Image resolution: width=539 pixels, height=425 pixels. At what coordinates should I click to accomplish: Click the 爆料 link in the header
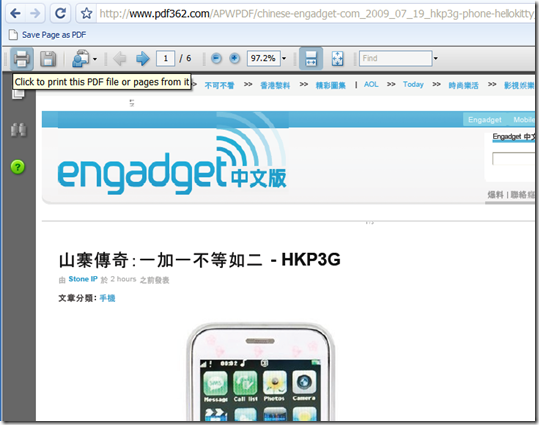(x=495, y=195)
